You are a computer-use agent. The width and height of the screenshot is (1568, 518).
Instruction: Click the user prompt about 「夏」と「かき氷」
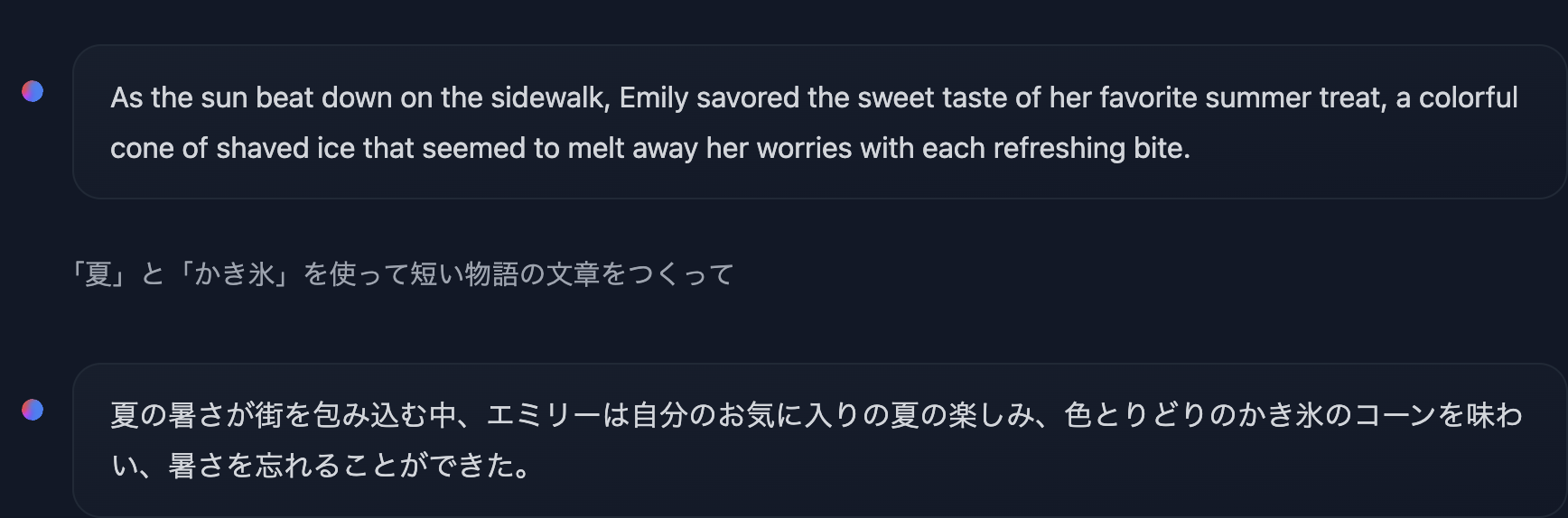402,273
